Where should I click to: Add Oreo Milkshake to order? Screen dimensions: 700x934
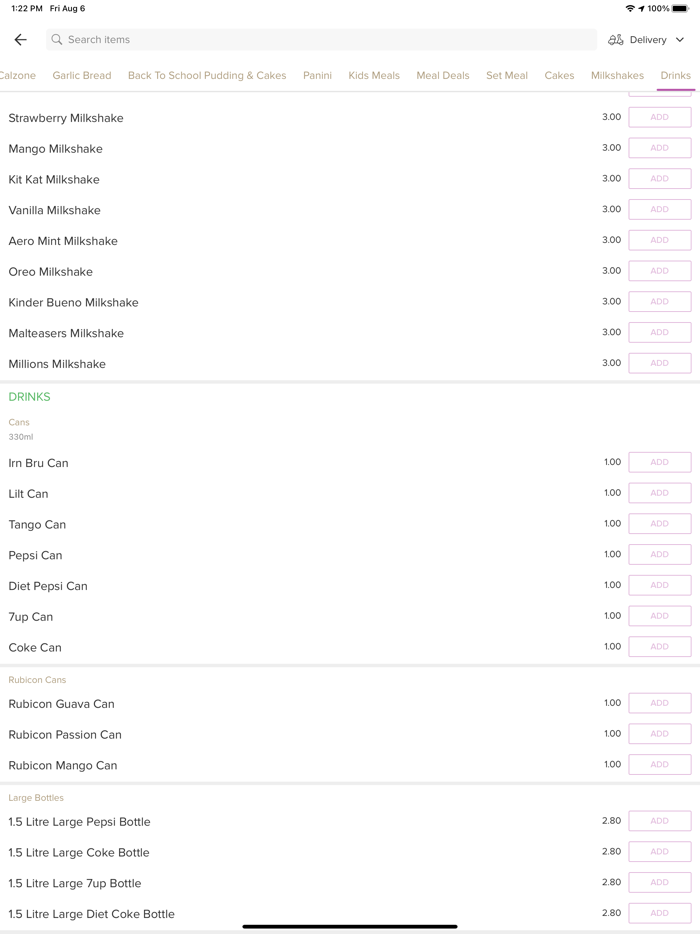tap(659, 271)
